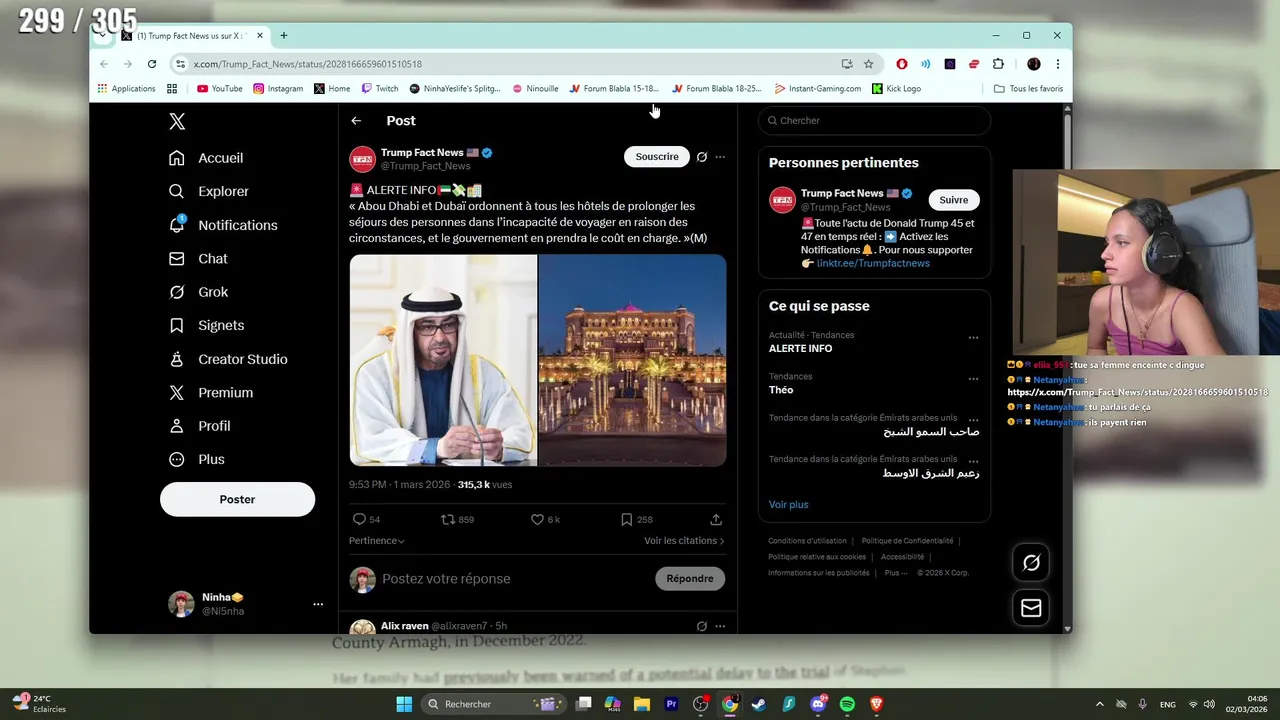
Task: Open Spotify from taskbar
Action: (847, 704)
